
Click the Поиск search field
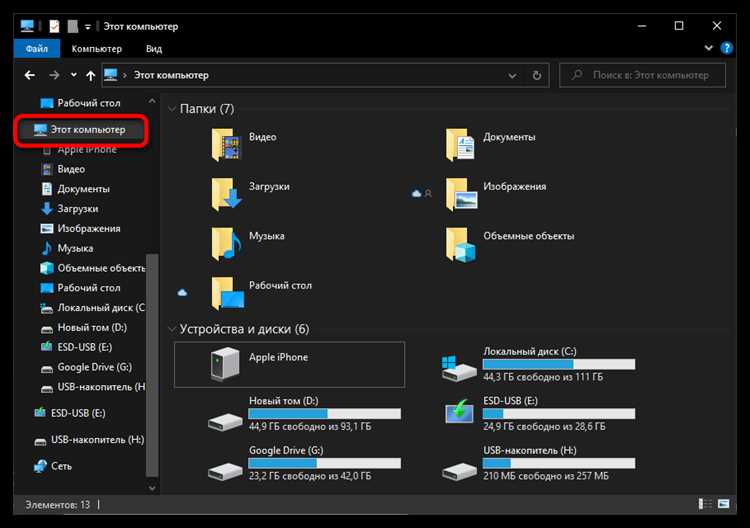[x=642, y=75]
